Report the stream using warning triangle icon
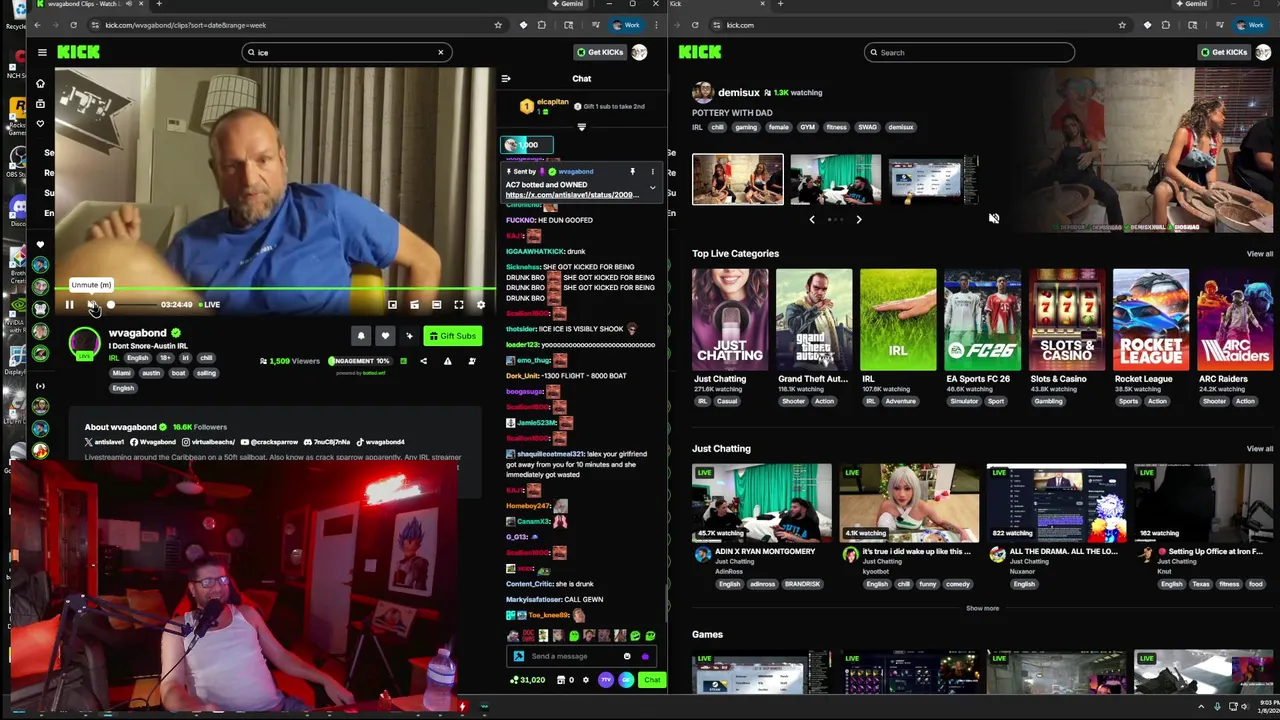This screenshot has width=1280, height=720. pos(447,361)
